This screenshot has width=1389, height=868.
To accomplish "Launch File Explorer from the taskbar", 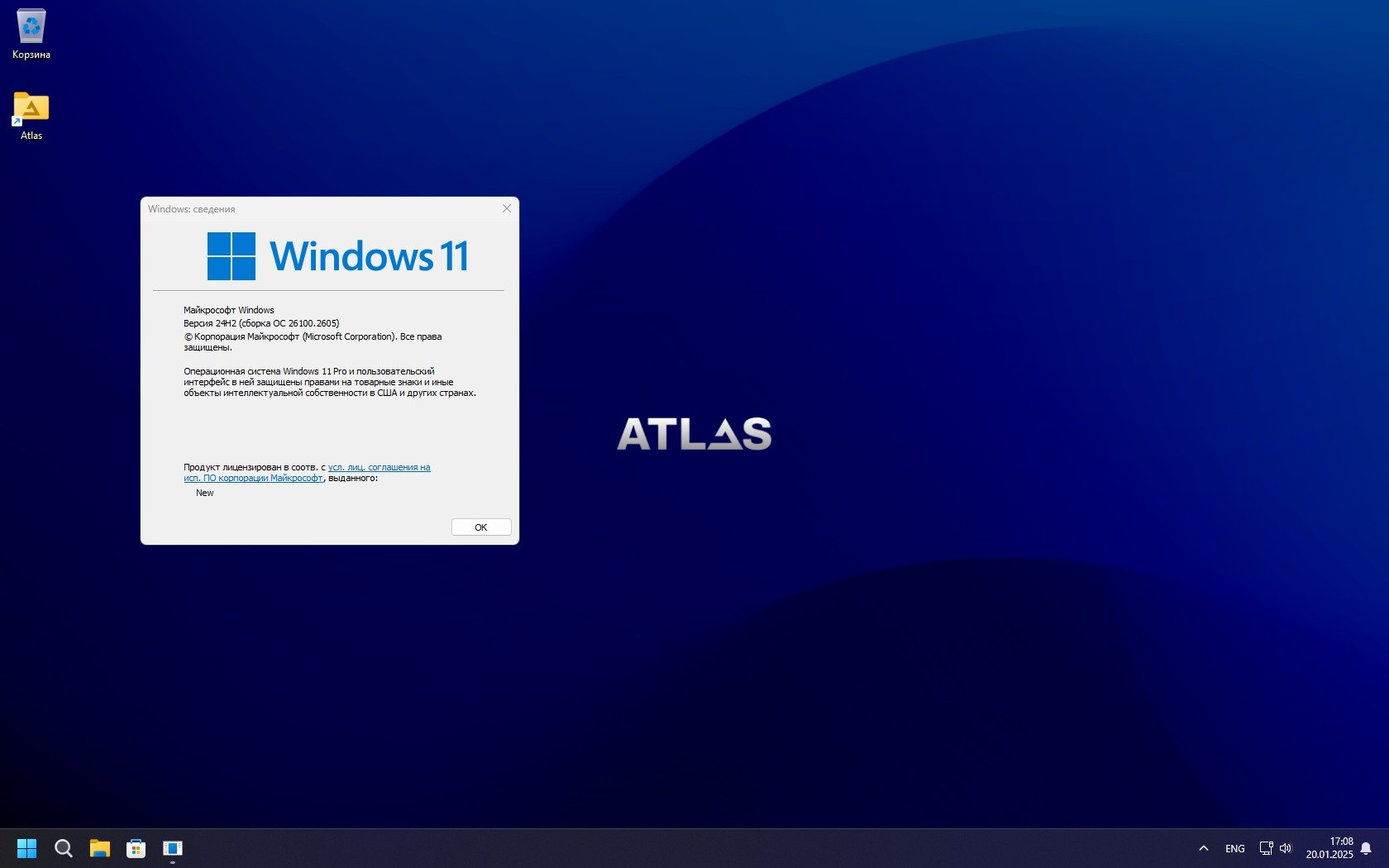I will (100, 848).
